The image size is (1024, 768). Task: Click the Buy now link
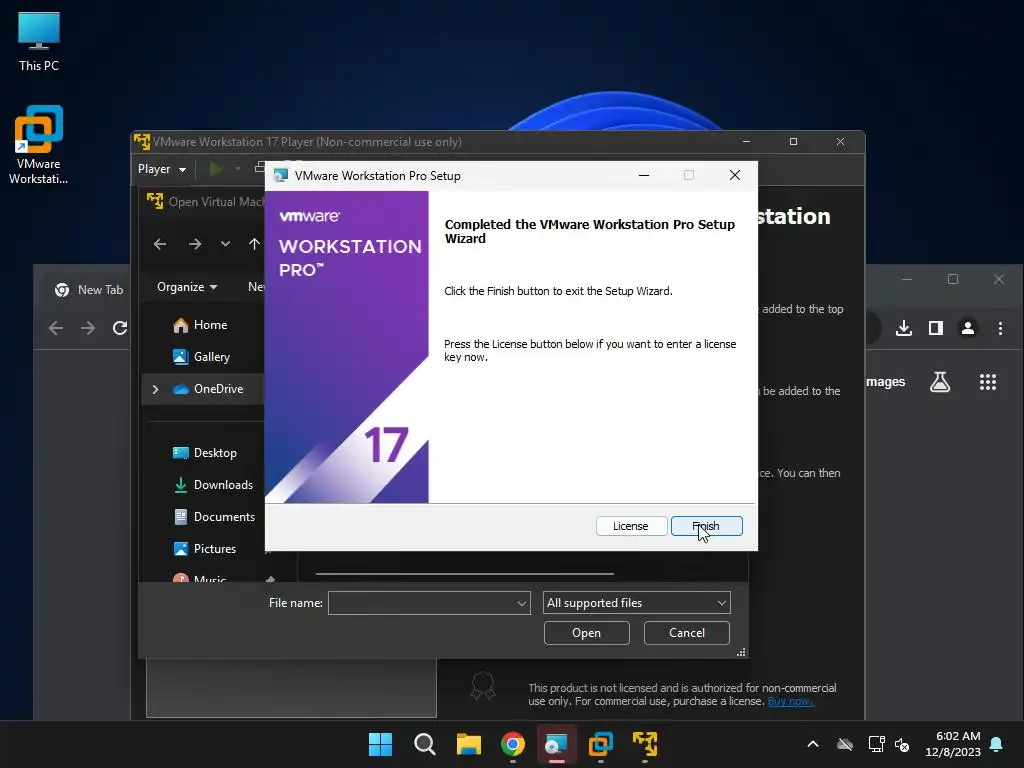(x=790, y=701)
